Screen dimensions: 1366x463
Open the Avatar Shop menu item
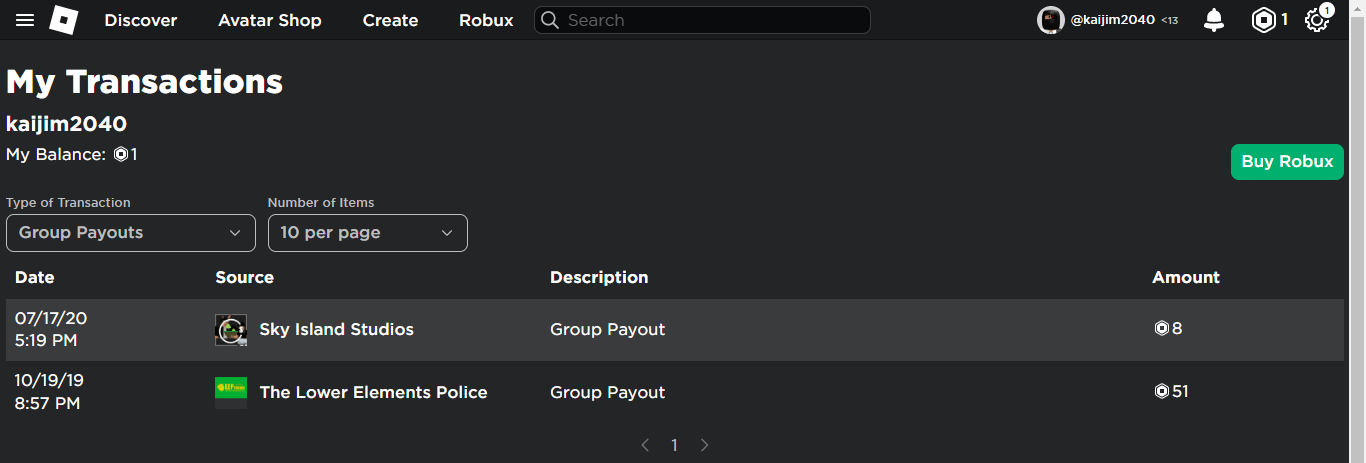coord(270,20)
